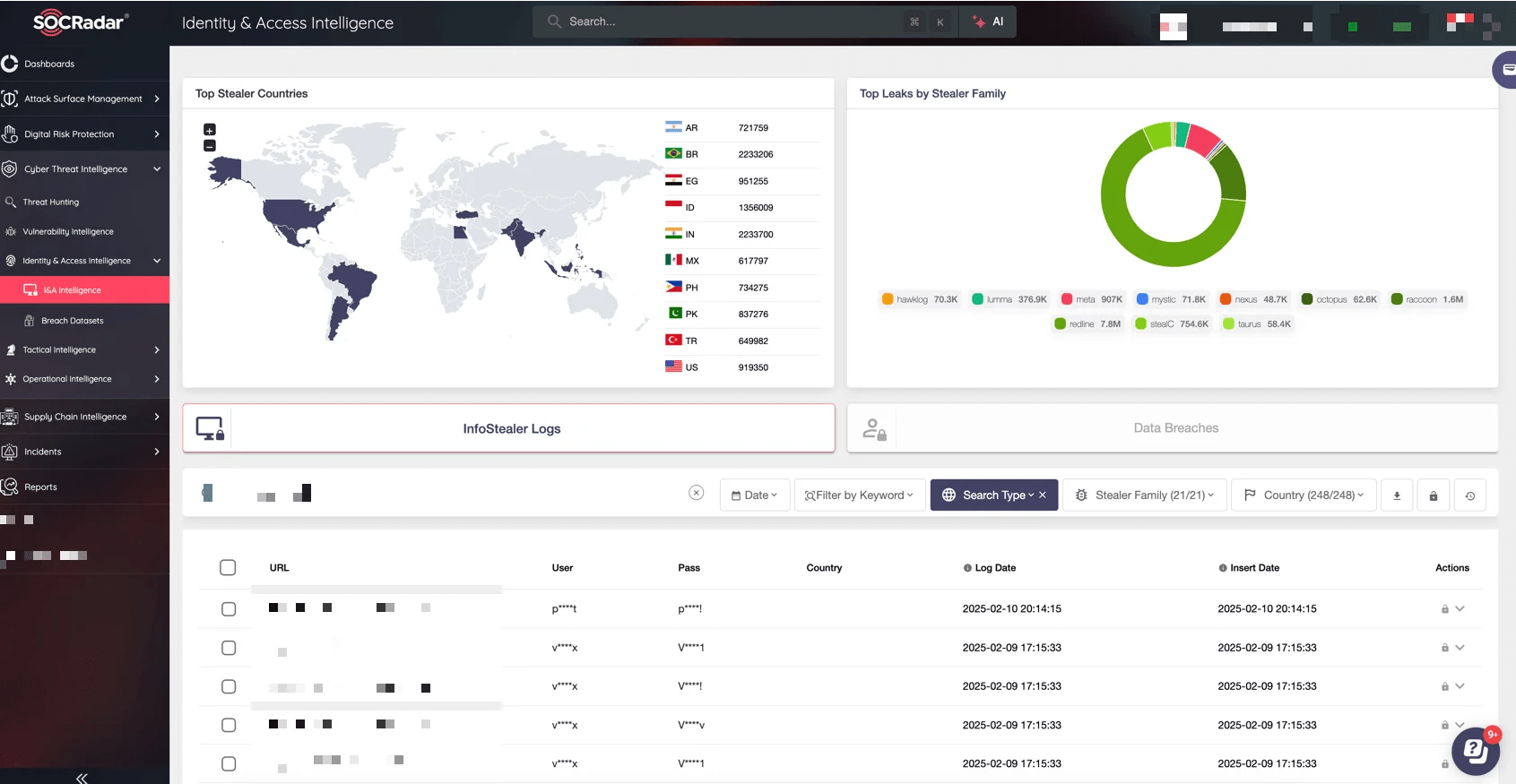Toggle the hawklog legend entry

pos(920,299)
